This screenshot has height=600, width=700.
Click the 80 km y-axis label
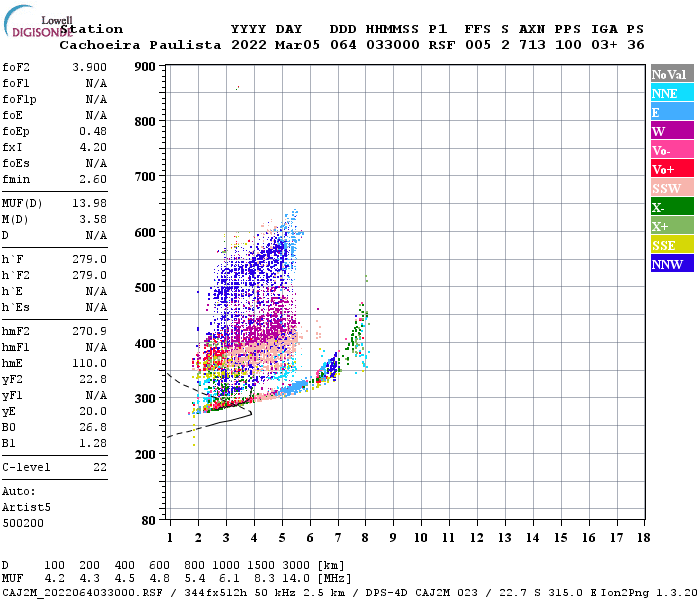(149, 520)
